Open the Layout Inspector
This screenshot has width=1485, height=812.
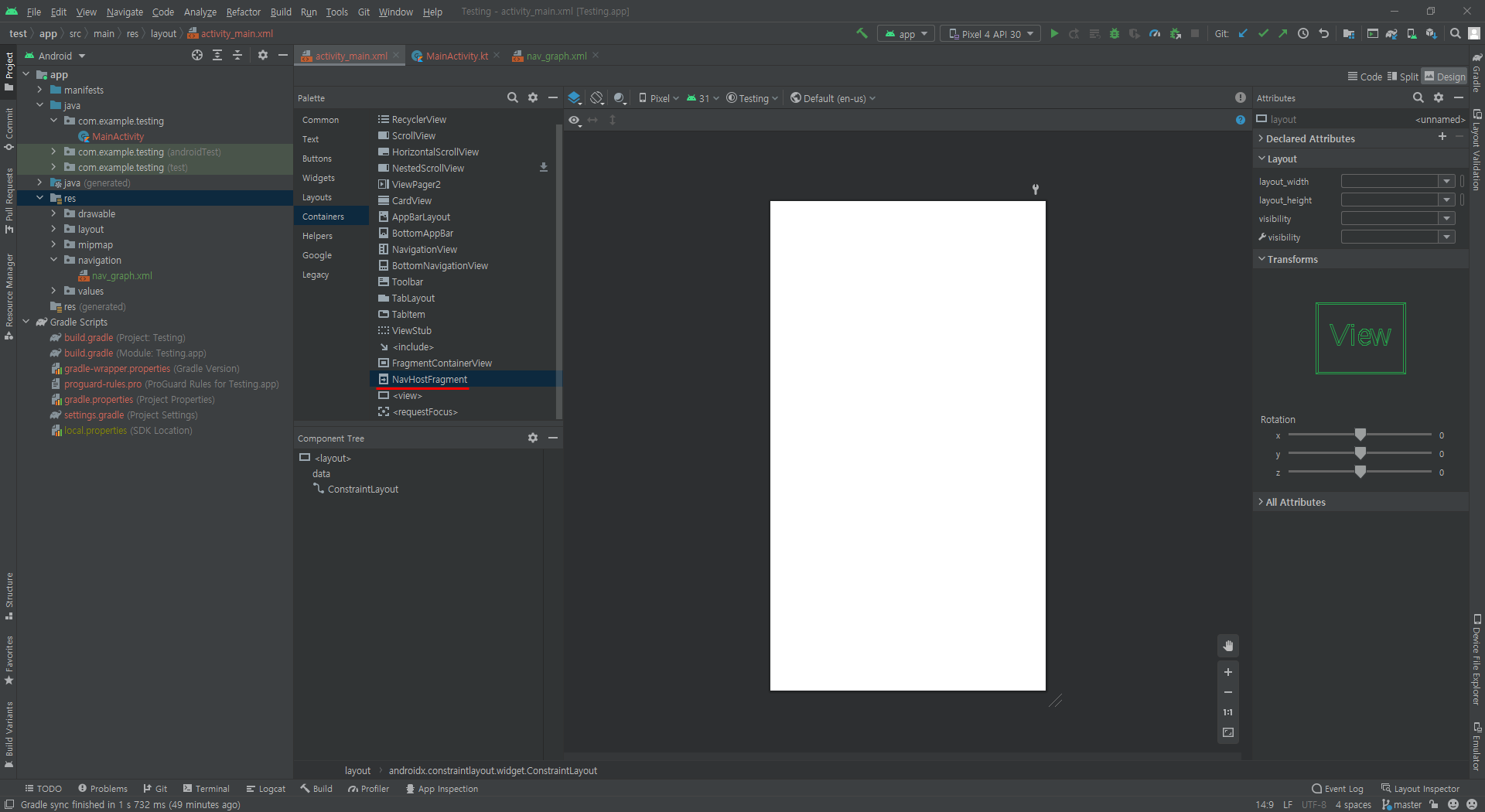(1420, 788)
